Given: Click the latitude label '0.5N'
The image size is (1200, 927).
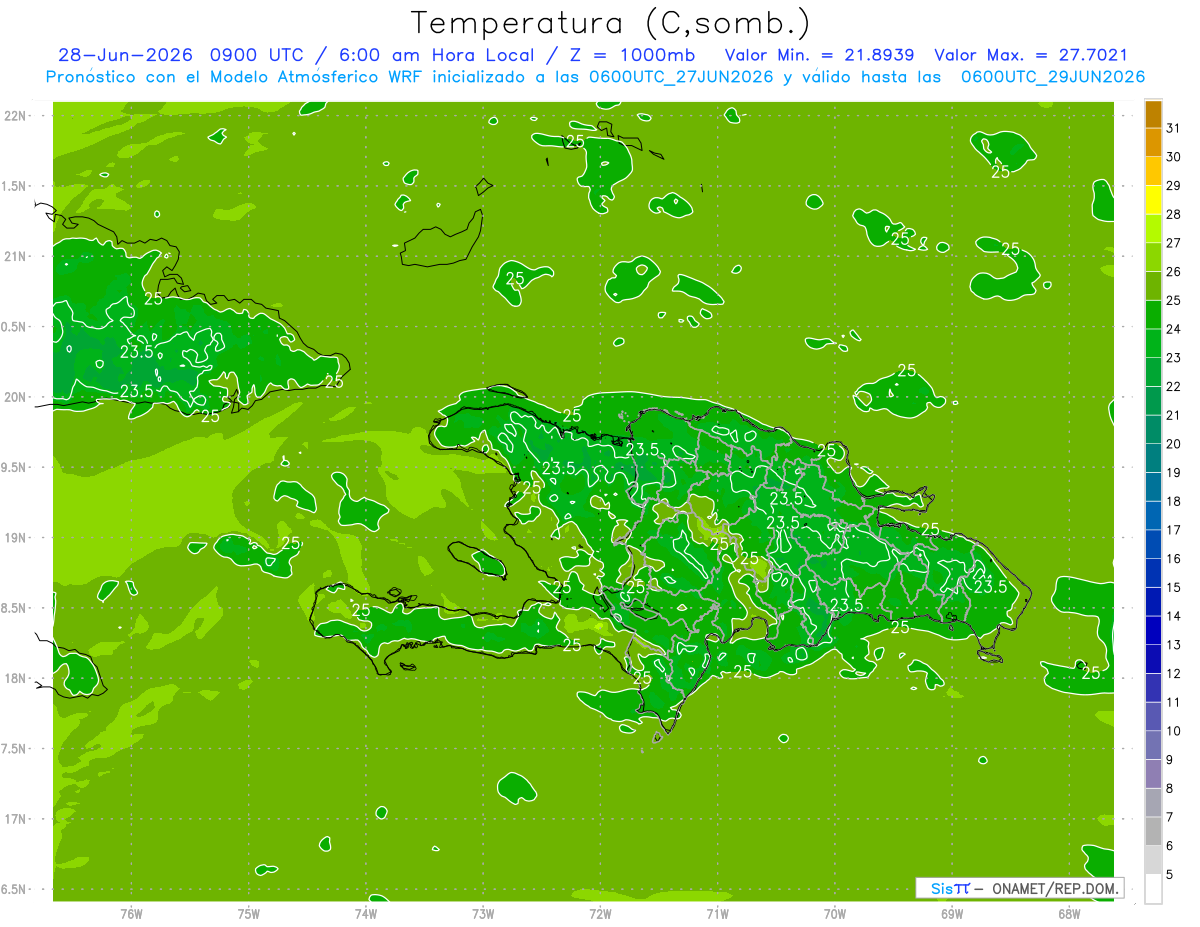Looking at the screenshot, I should coord(15,327).
